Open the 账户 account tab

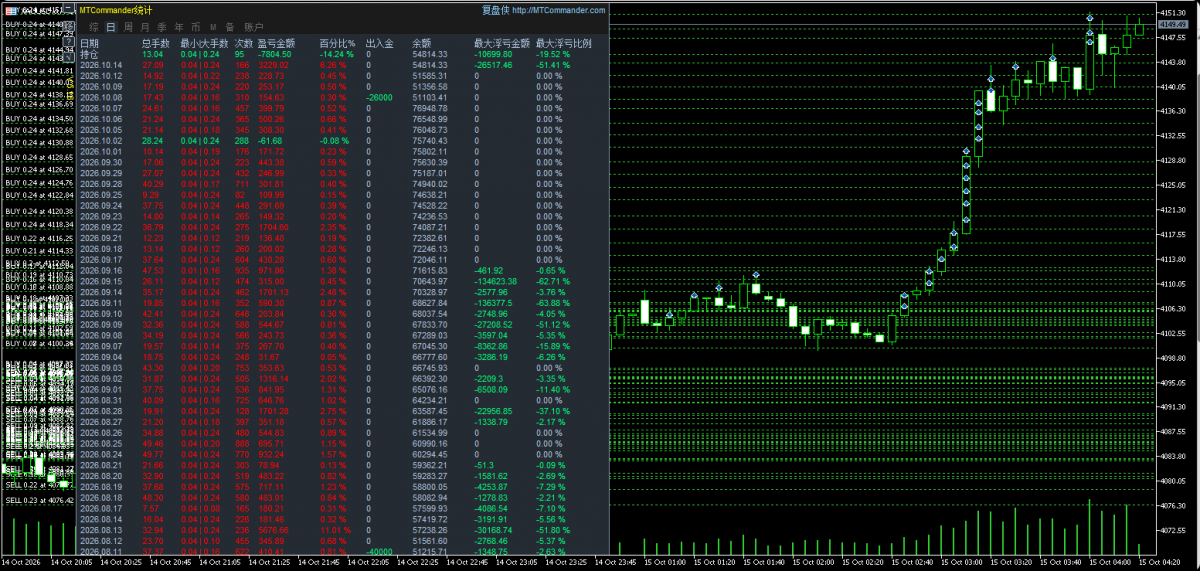(x=254, y=27)
